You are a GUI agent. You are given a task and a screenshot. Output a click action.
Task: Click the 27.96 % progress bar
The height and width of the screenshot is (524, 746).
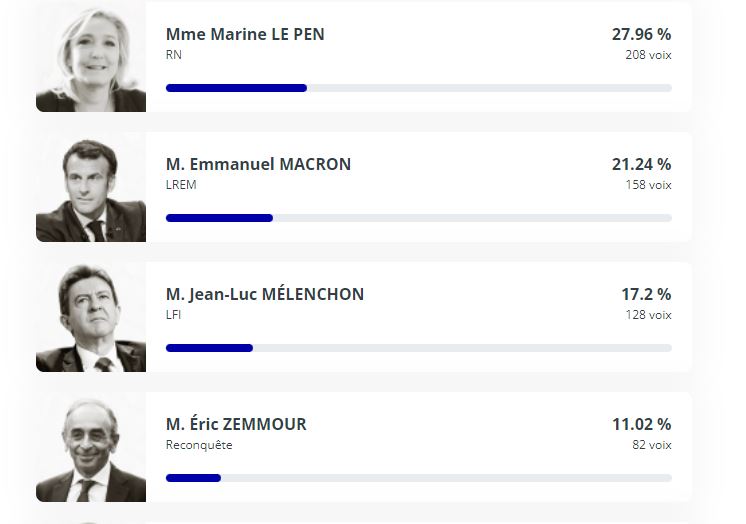point(419,88)
